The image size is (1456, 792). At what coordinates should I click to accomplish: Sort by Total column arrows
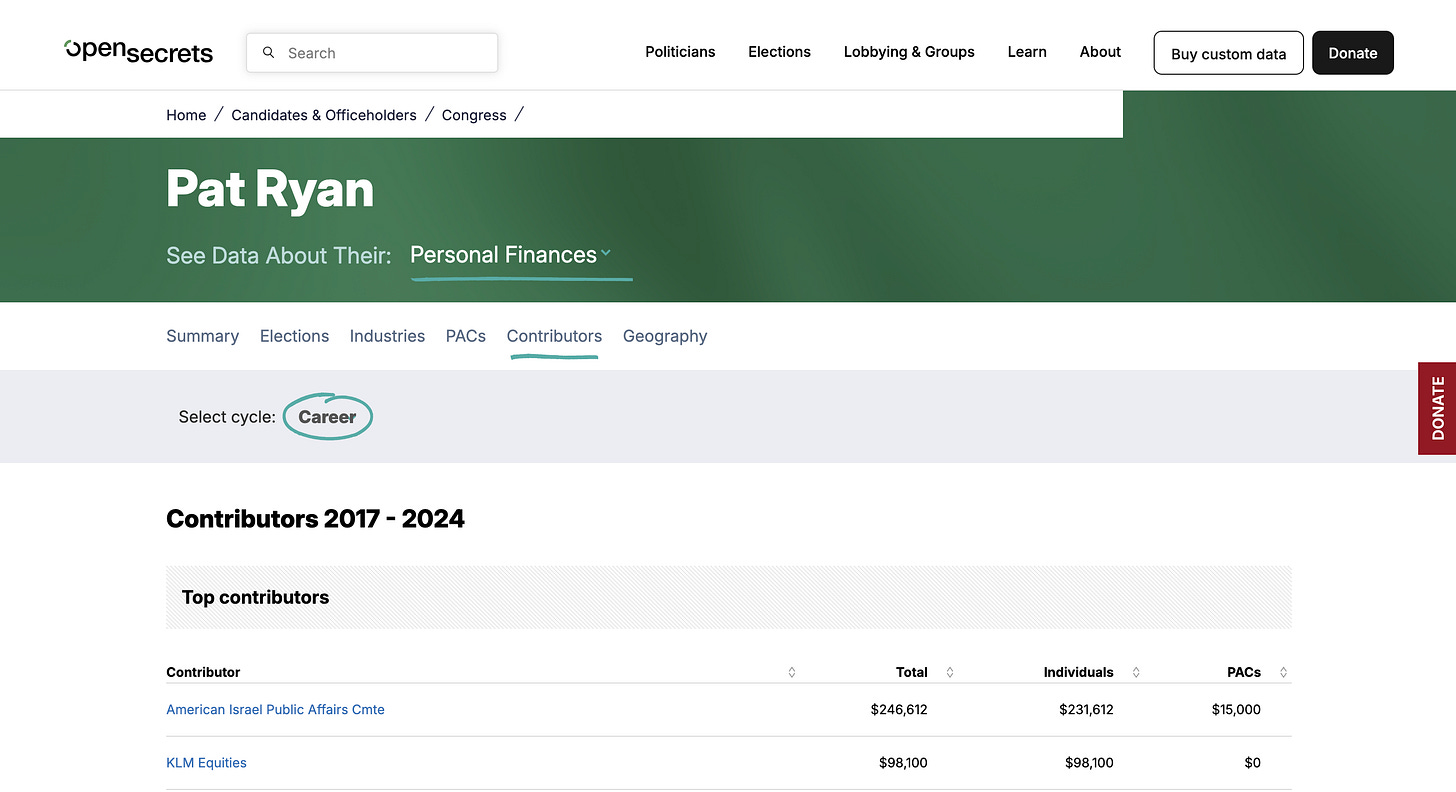click(950, 672)
